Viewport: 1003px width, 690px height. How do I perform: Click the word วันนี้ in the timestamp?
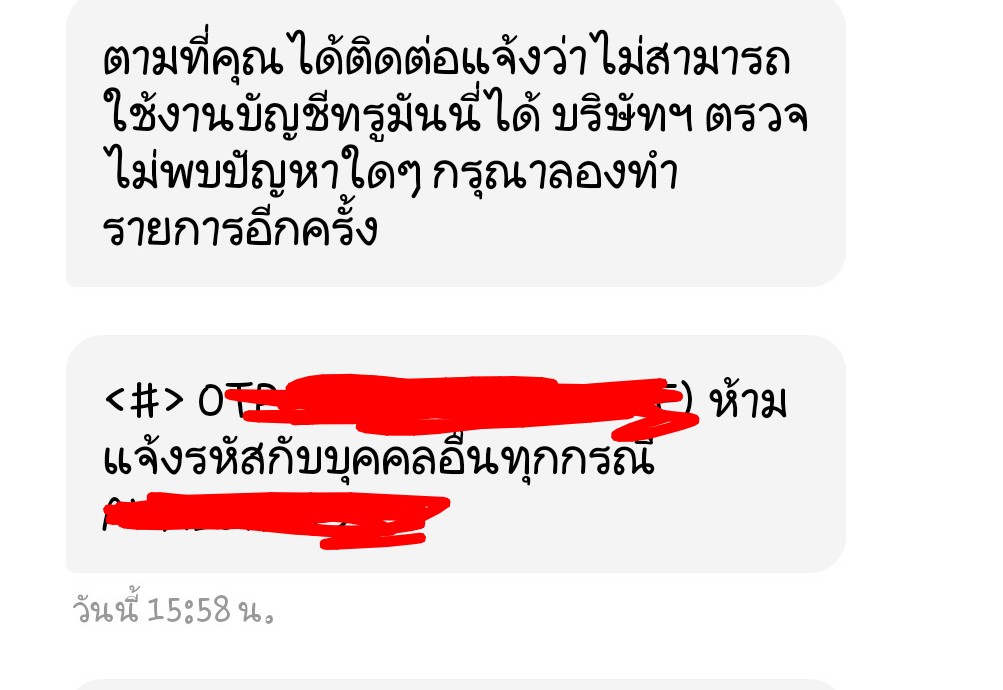pyautogui.click(x=105, y=608)
